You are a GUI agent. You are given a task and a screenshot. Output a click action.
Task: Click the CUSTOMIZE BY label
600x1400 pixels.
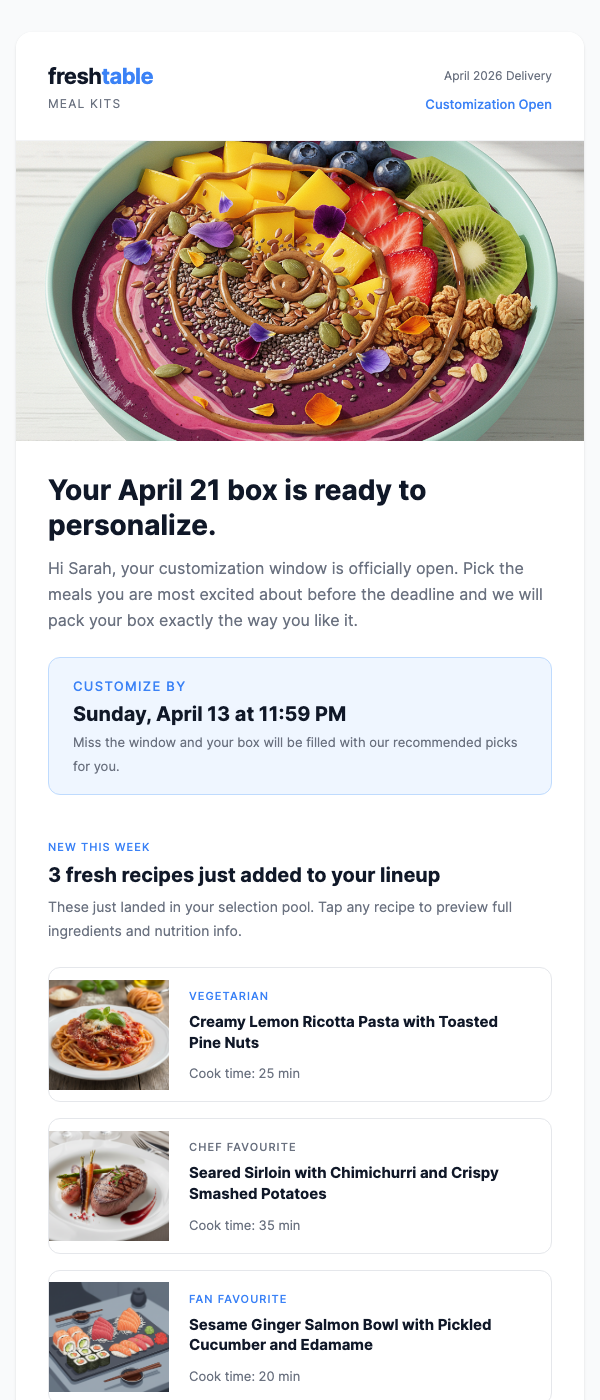click(x=129, y=687)
